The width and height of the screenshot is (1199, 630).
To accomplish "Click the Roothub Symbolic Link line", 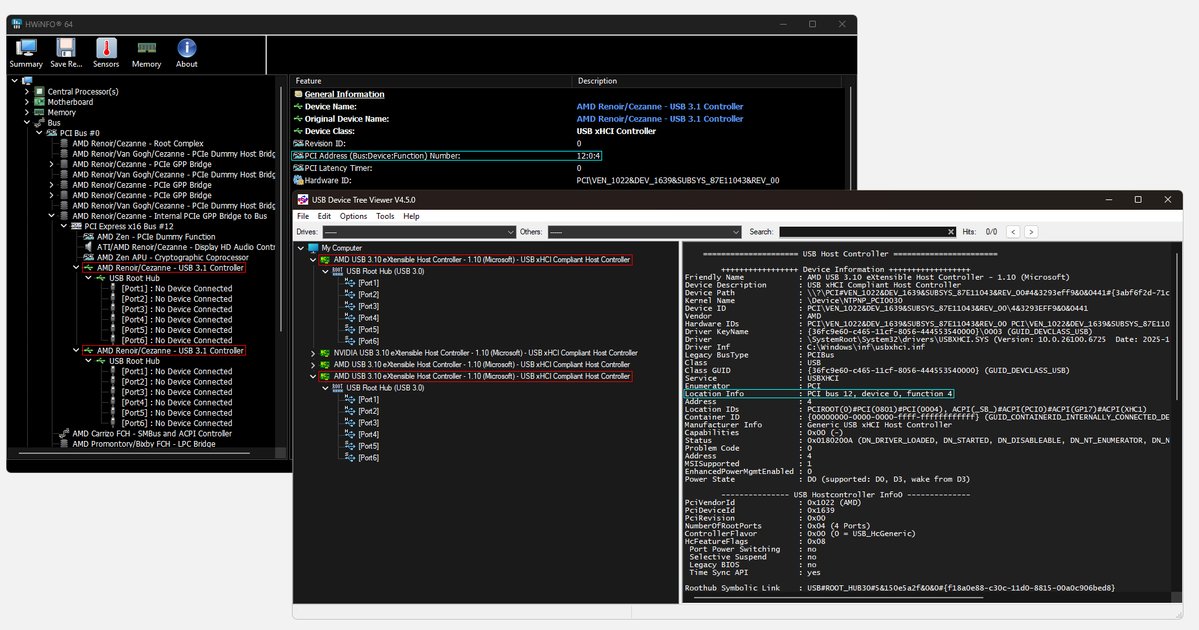I will point(899,588).
